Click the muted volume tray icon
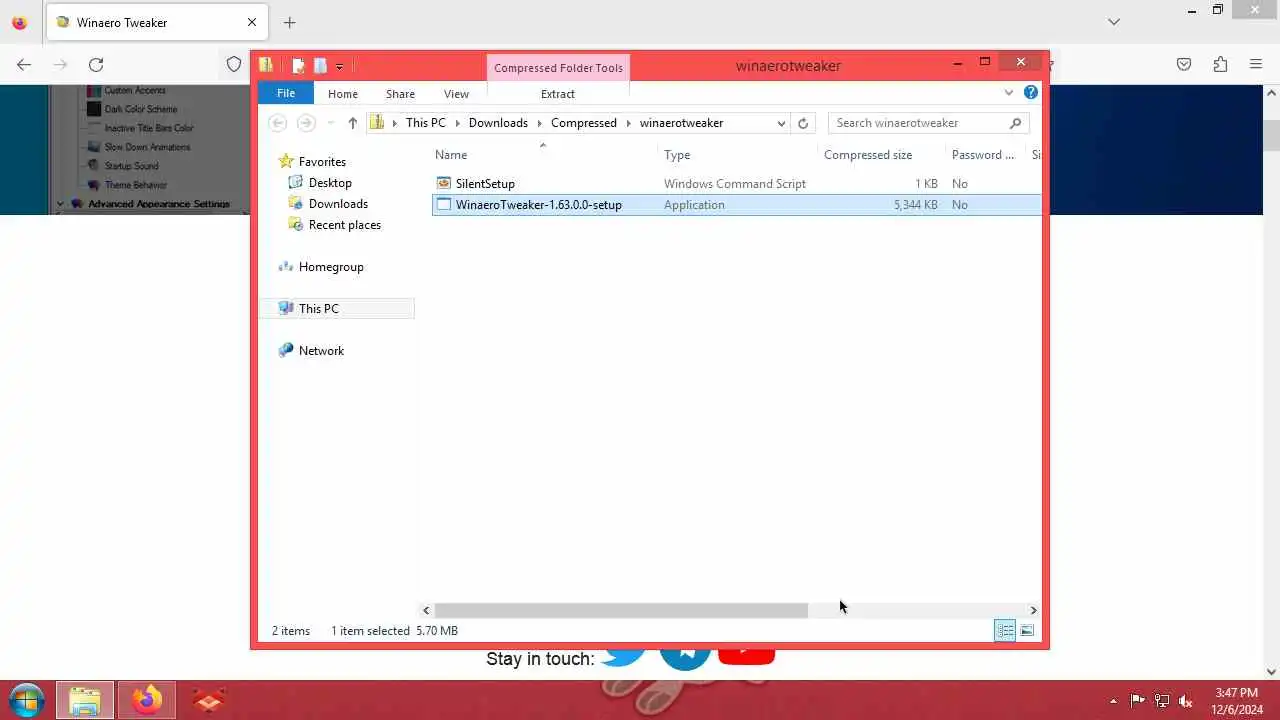The image size is (1280, 720). 1186,701
